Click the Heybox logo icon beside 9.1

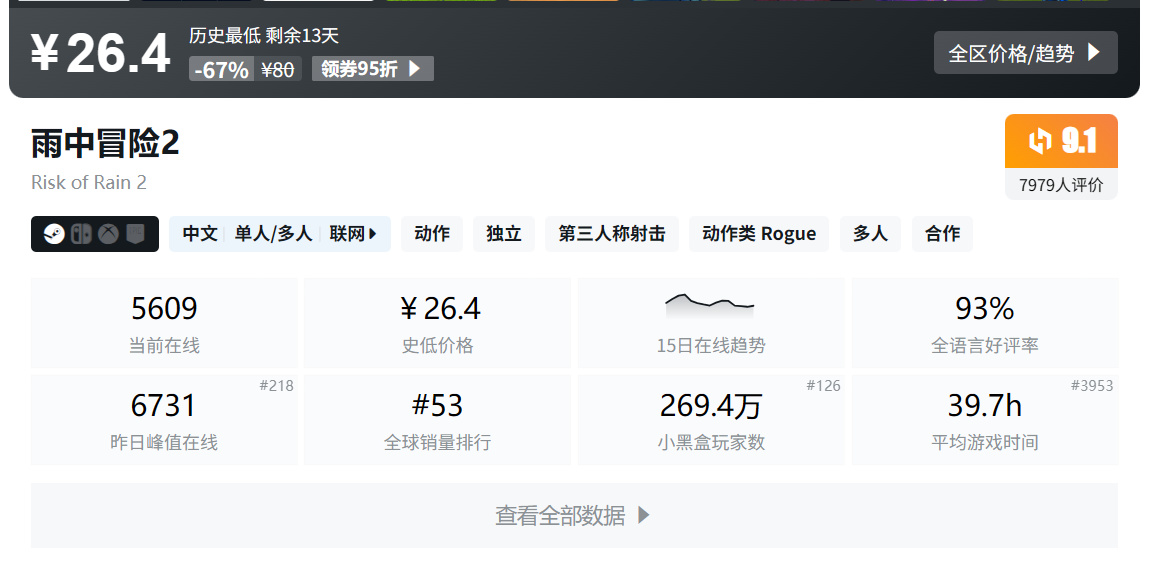(x=1040, y=141)
